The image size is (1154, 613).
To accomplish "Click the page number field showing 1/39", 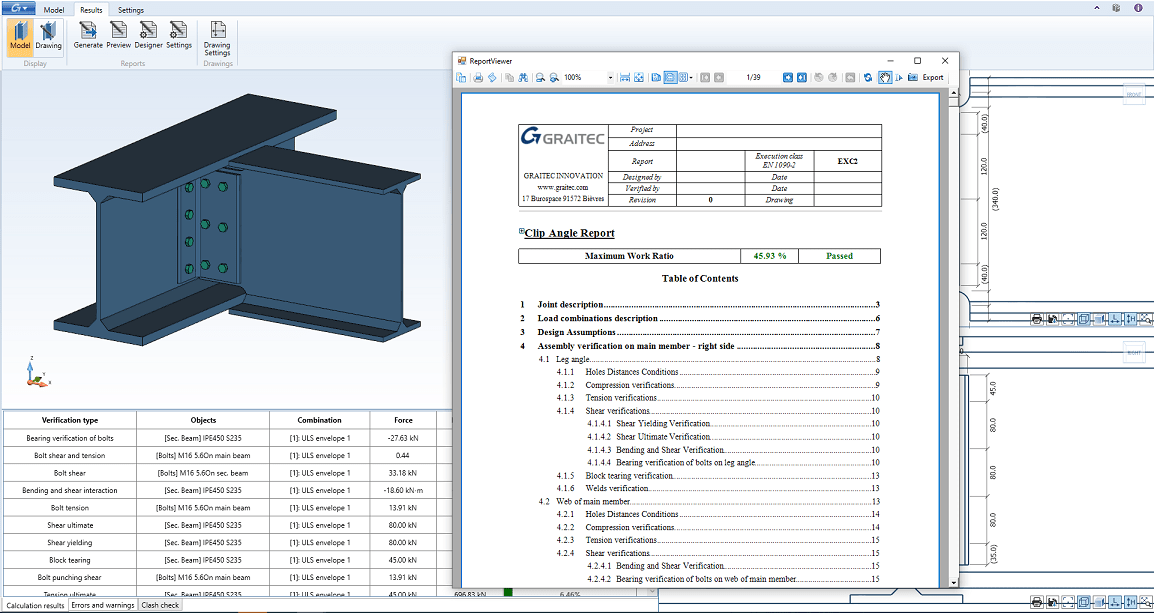I will click(x=753, y=77).
